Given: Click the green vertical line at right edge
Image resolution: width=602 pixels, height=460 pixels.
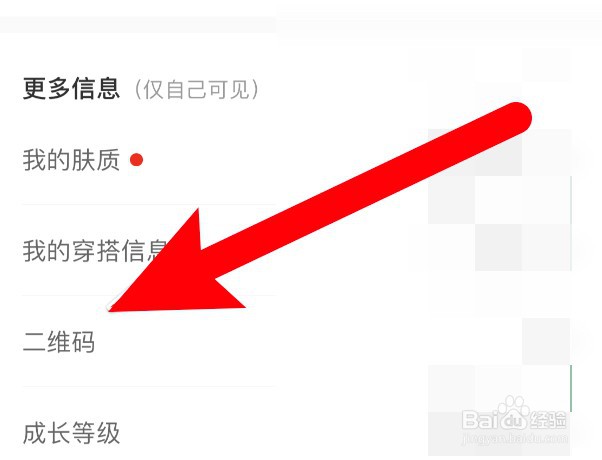Looking at the screenshot, I should [x=571, y=388].
